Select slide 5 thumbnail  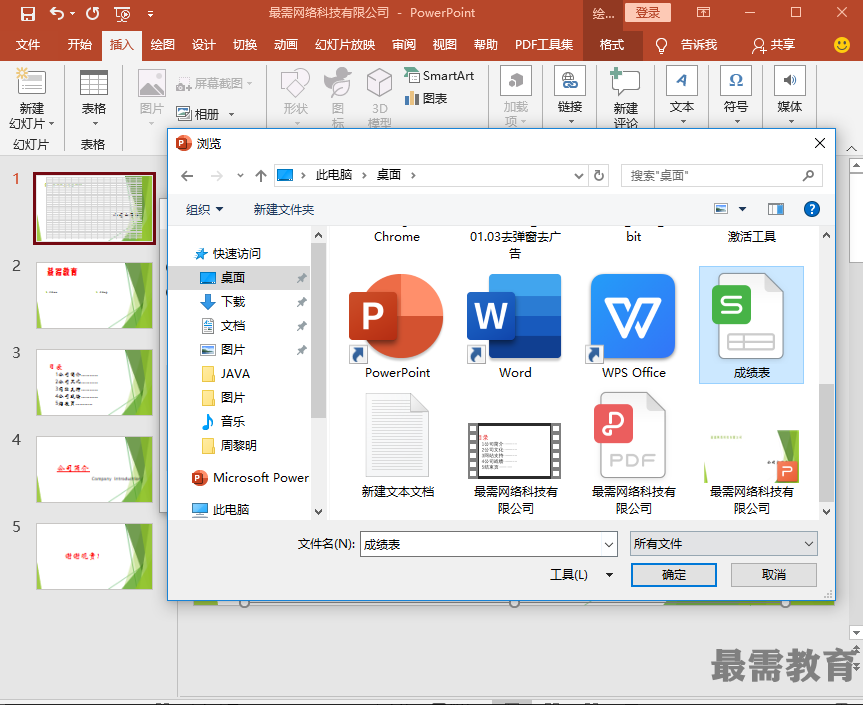pos(95,556)
